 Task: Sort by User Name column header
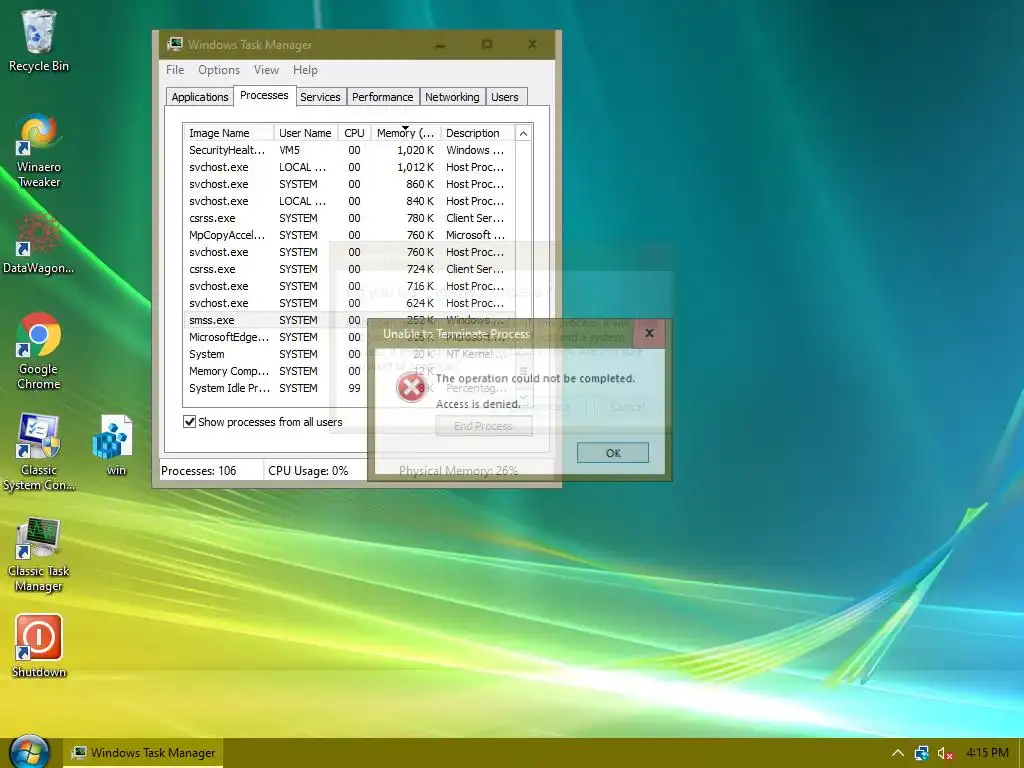coord(306,133)
